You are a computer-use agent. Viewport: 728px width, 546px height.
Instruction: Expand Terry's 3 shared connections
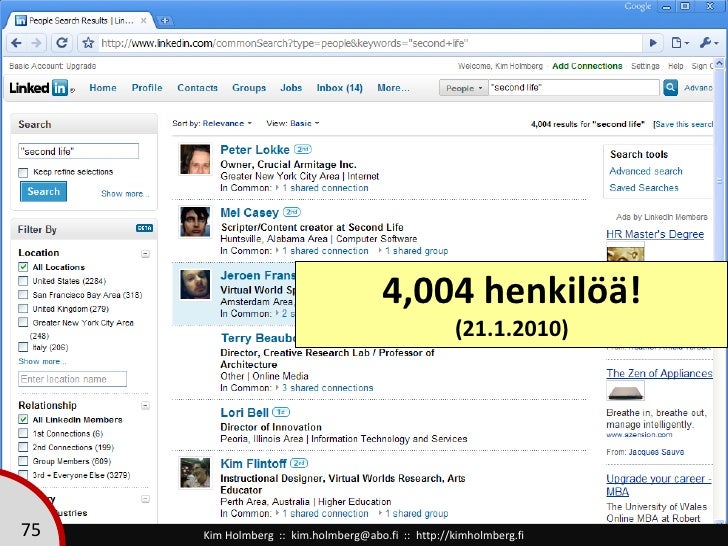click(327, 388)
